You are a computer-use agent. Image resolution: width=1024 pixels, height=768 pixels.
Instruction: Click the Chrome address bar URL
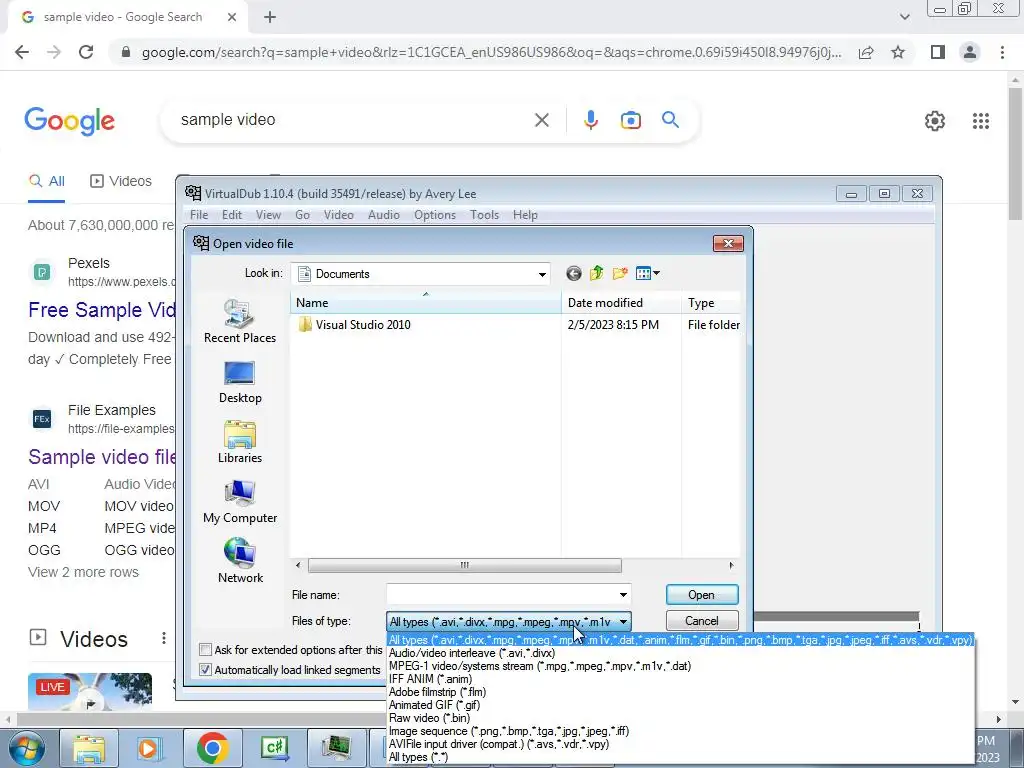pos(491,52)
